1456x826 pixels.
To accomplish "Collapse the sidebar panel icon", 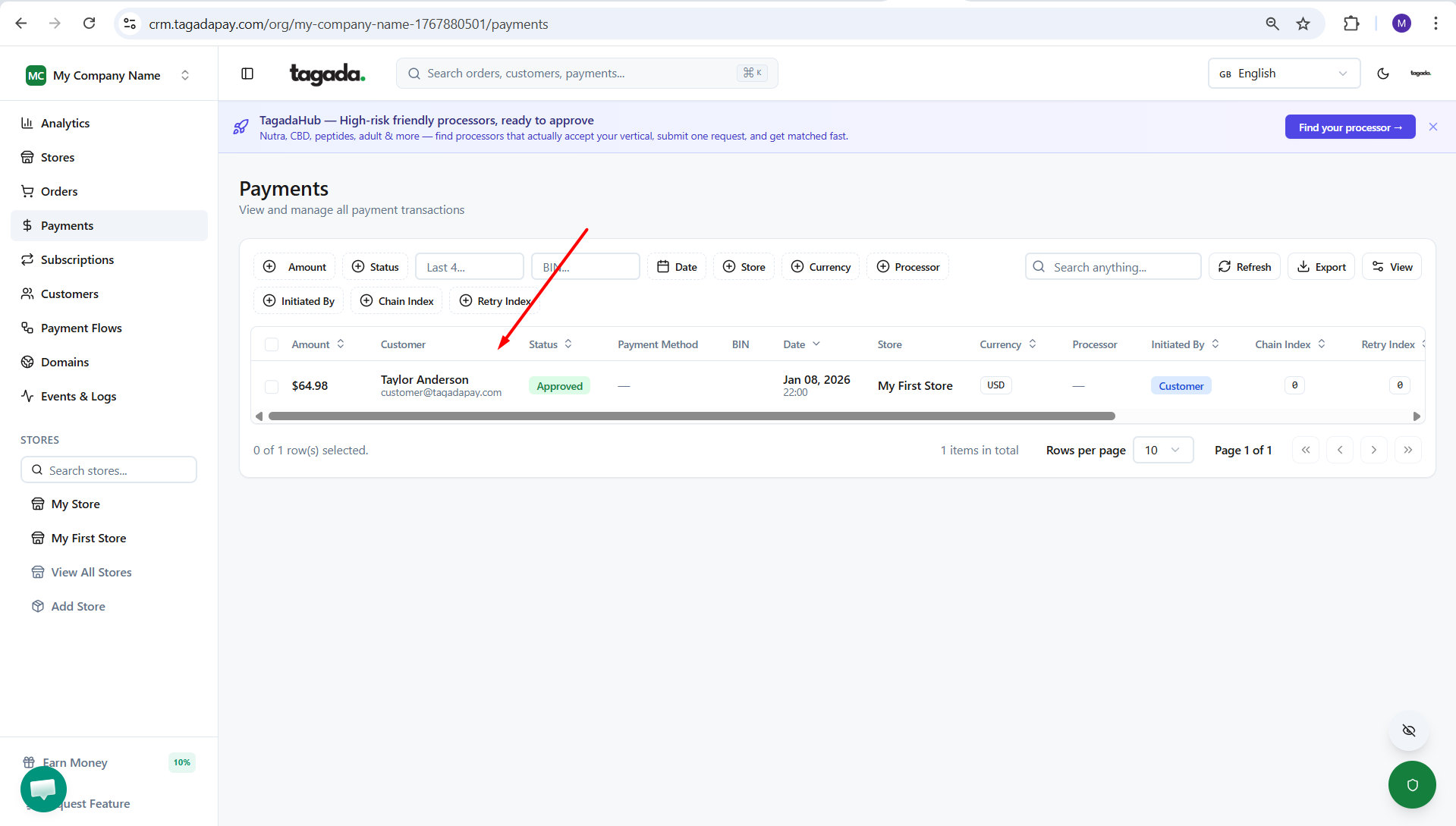I will coord(247,74).
